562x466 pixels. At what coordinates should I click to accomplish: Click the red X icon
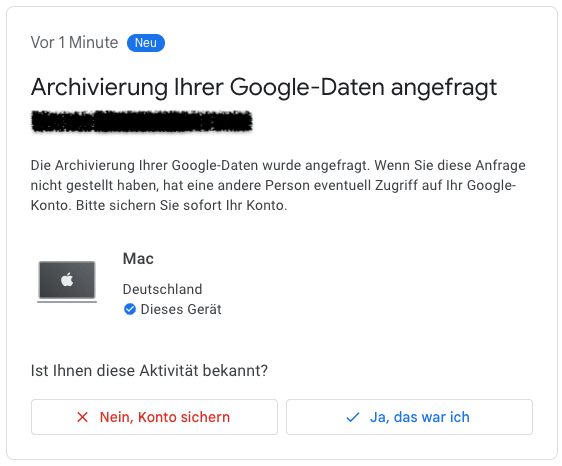[x=82, y=417]
